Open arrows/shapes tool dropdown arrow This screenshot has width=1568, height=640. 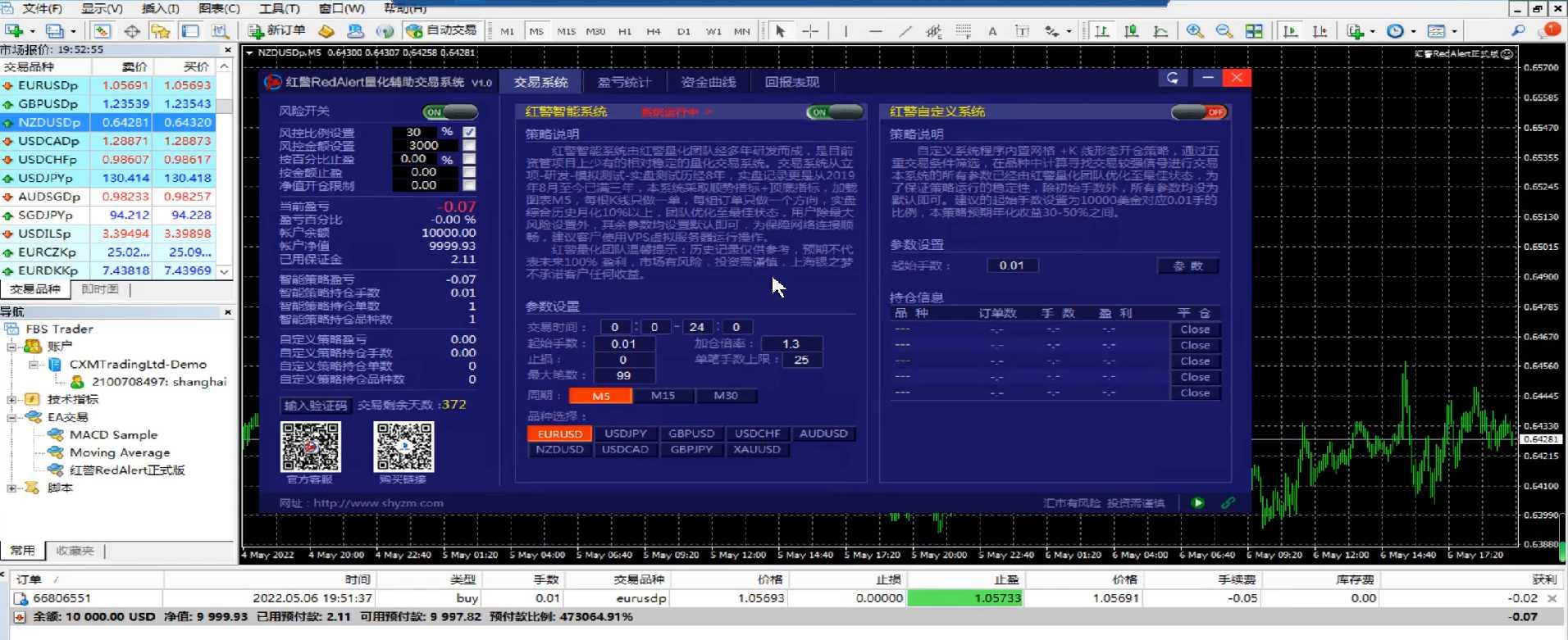pyautogui.click(x=1069, y=32)
